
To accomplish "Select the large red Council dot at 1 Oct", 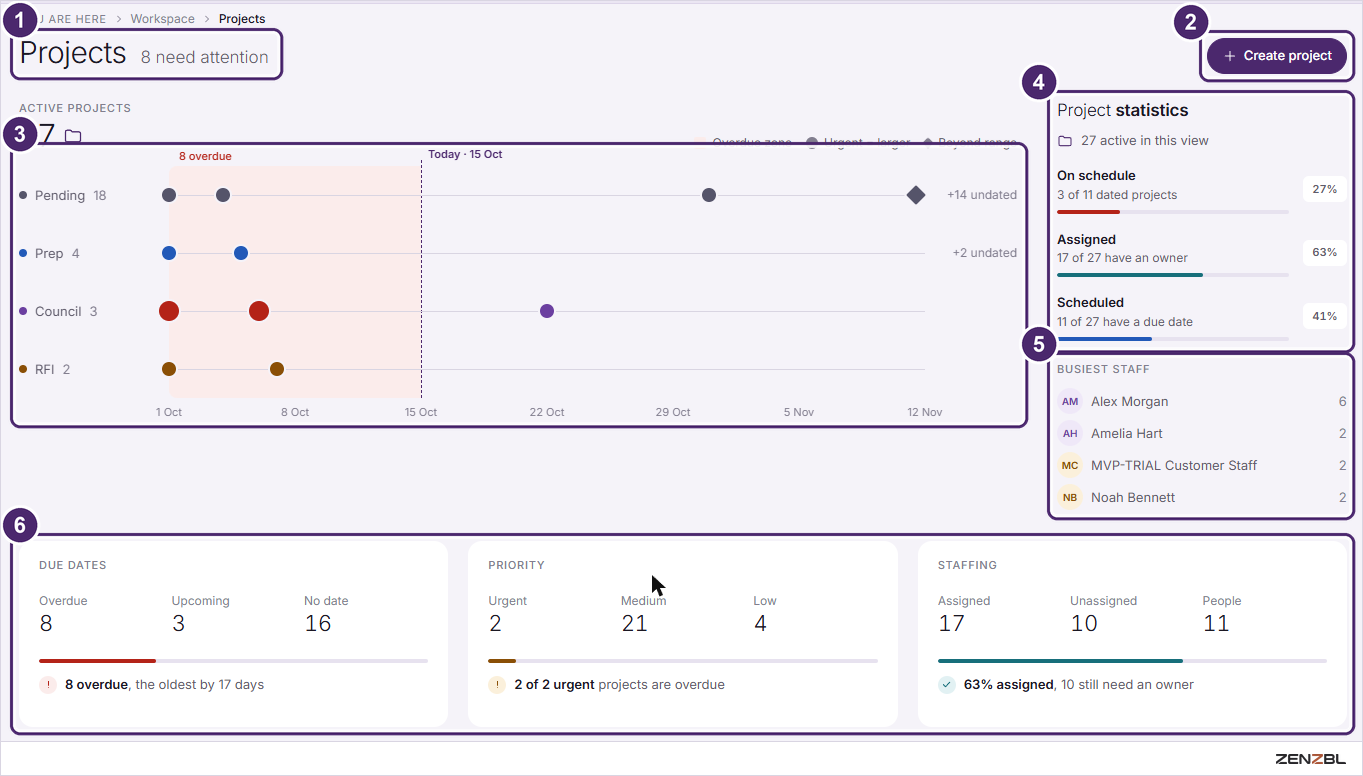I will click(x=169, y=311).
